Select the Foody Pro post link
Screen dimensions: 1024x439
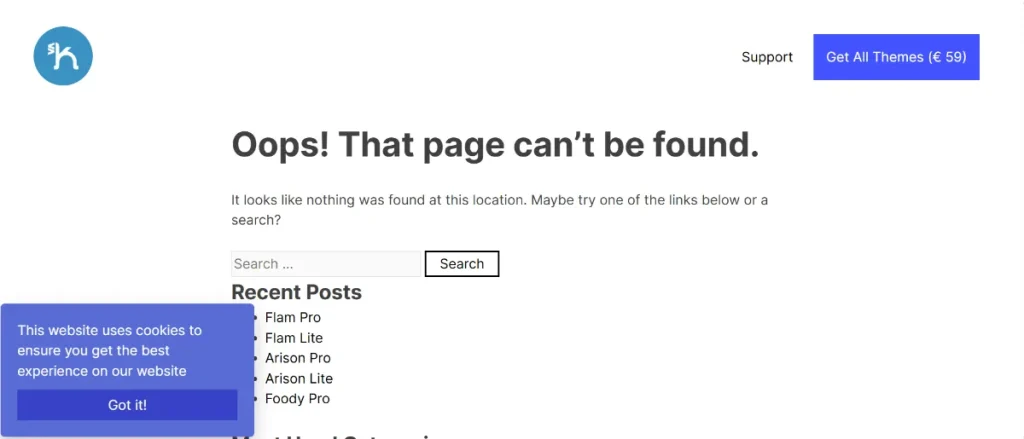297,398
